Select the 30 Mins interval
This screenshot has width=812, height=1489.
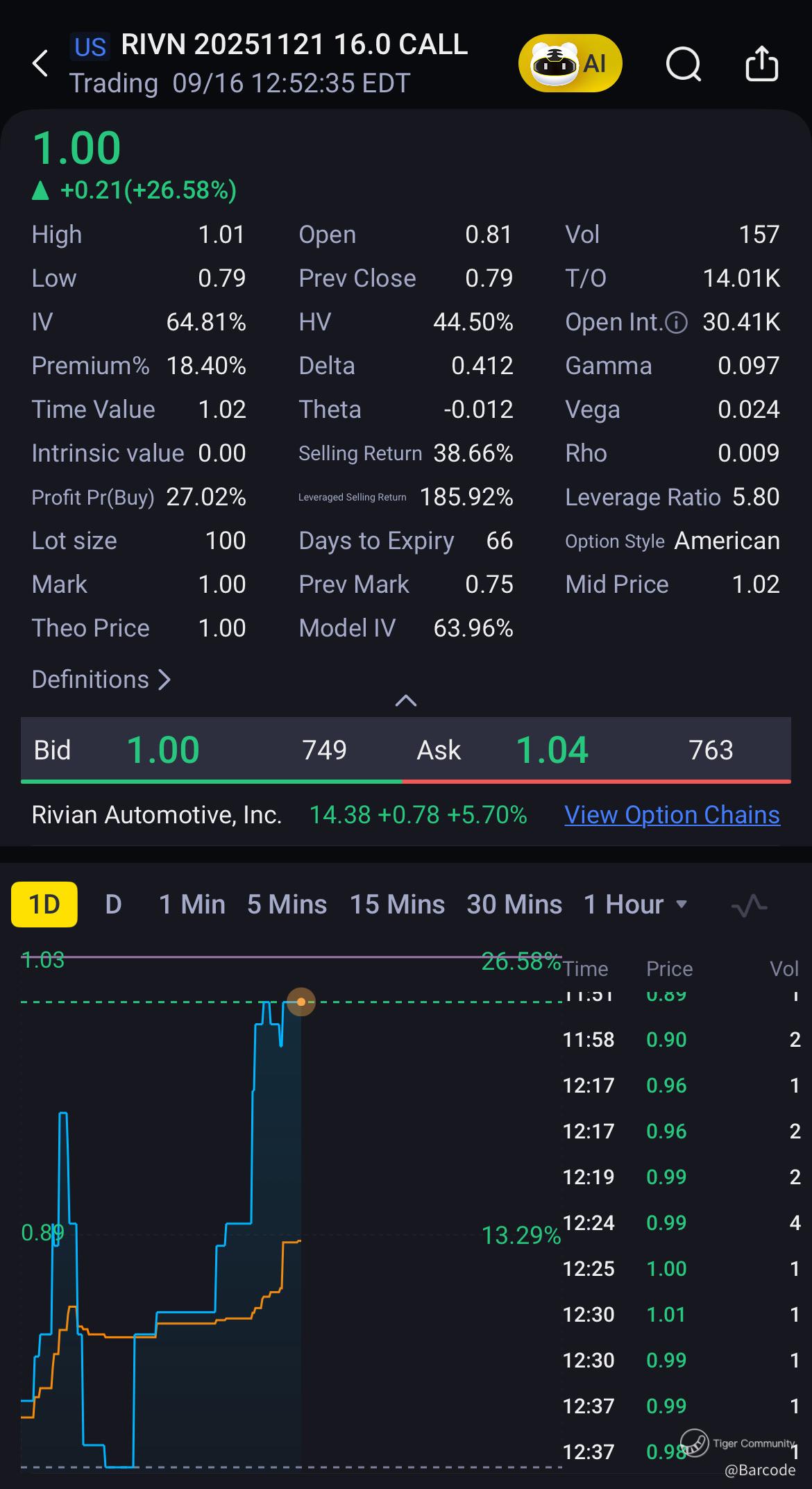(x=514, y=905)
